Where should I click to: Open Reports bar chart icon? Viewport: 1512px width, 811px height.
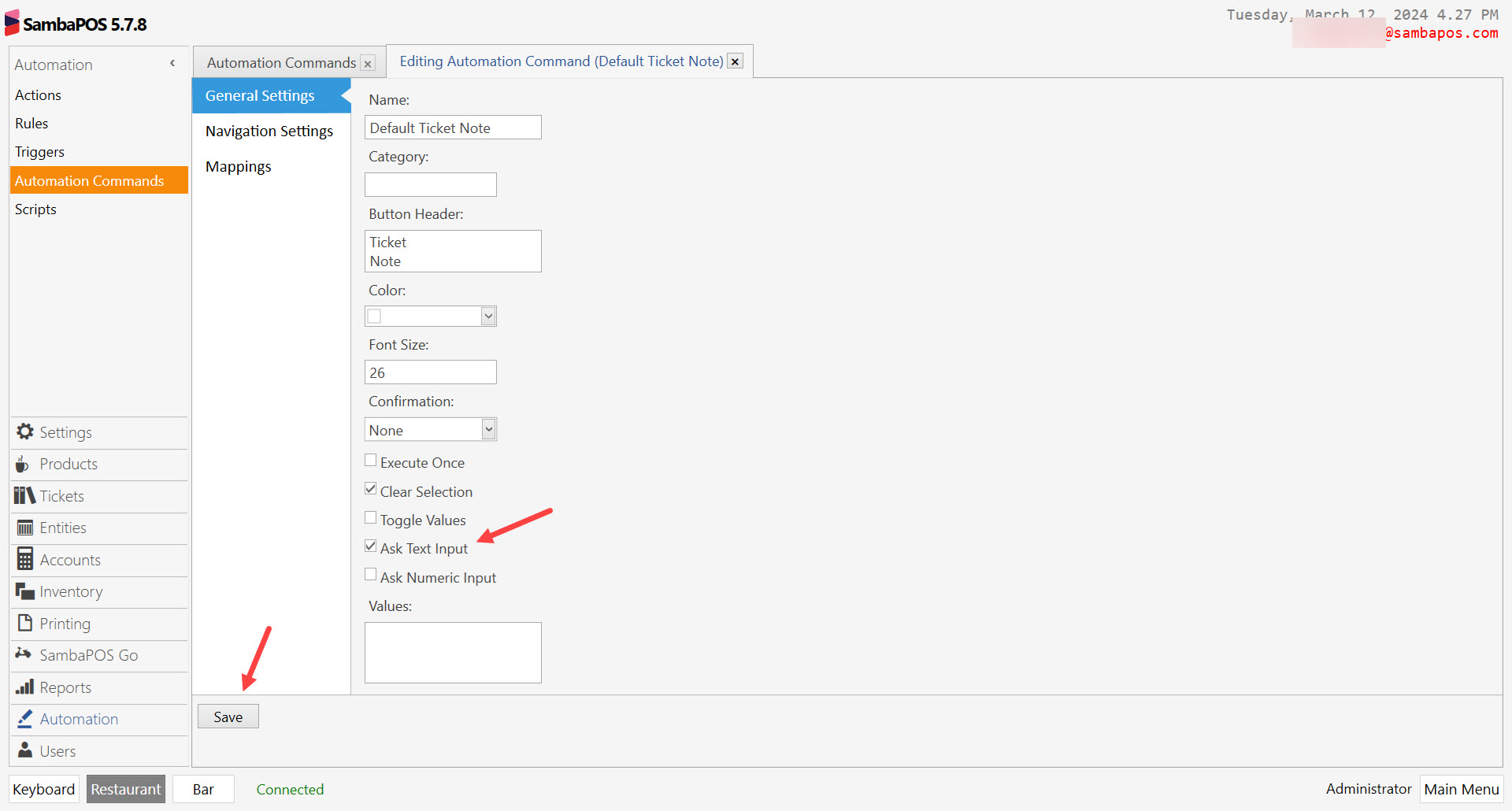point(25,687)
